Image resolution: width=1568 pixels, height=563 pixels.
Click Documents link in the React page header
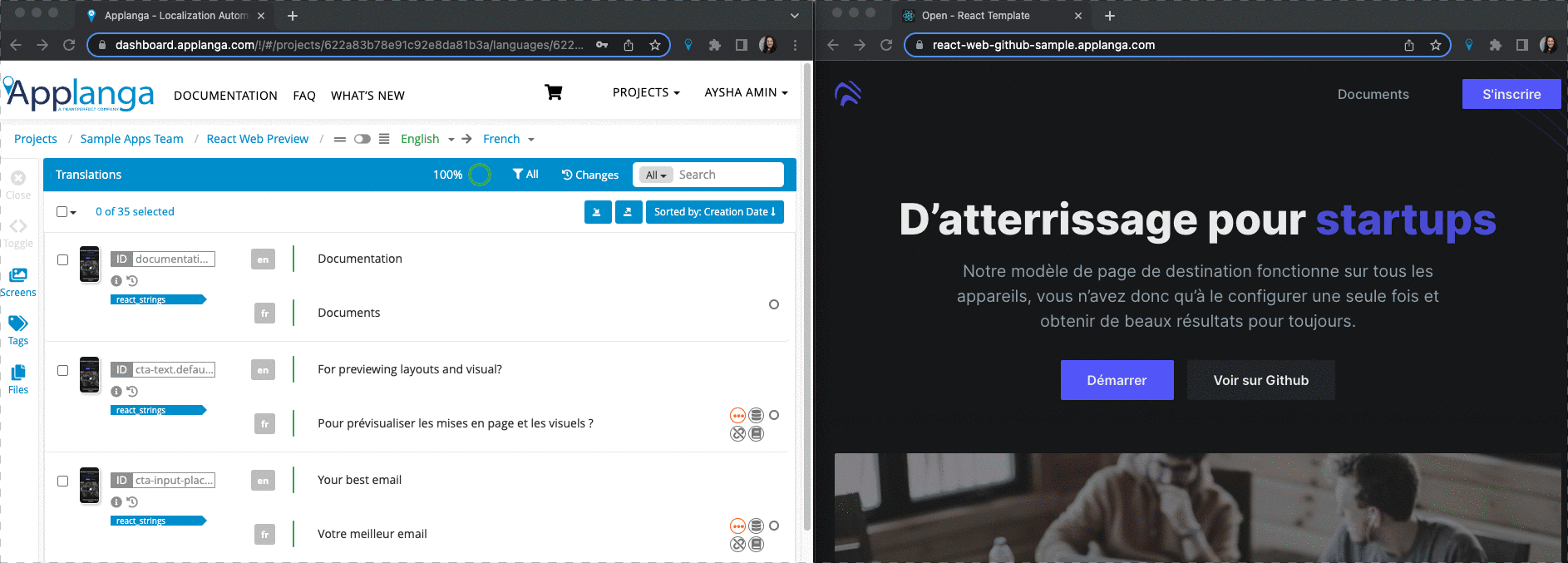1373,94
